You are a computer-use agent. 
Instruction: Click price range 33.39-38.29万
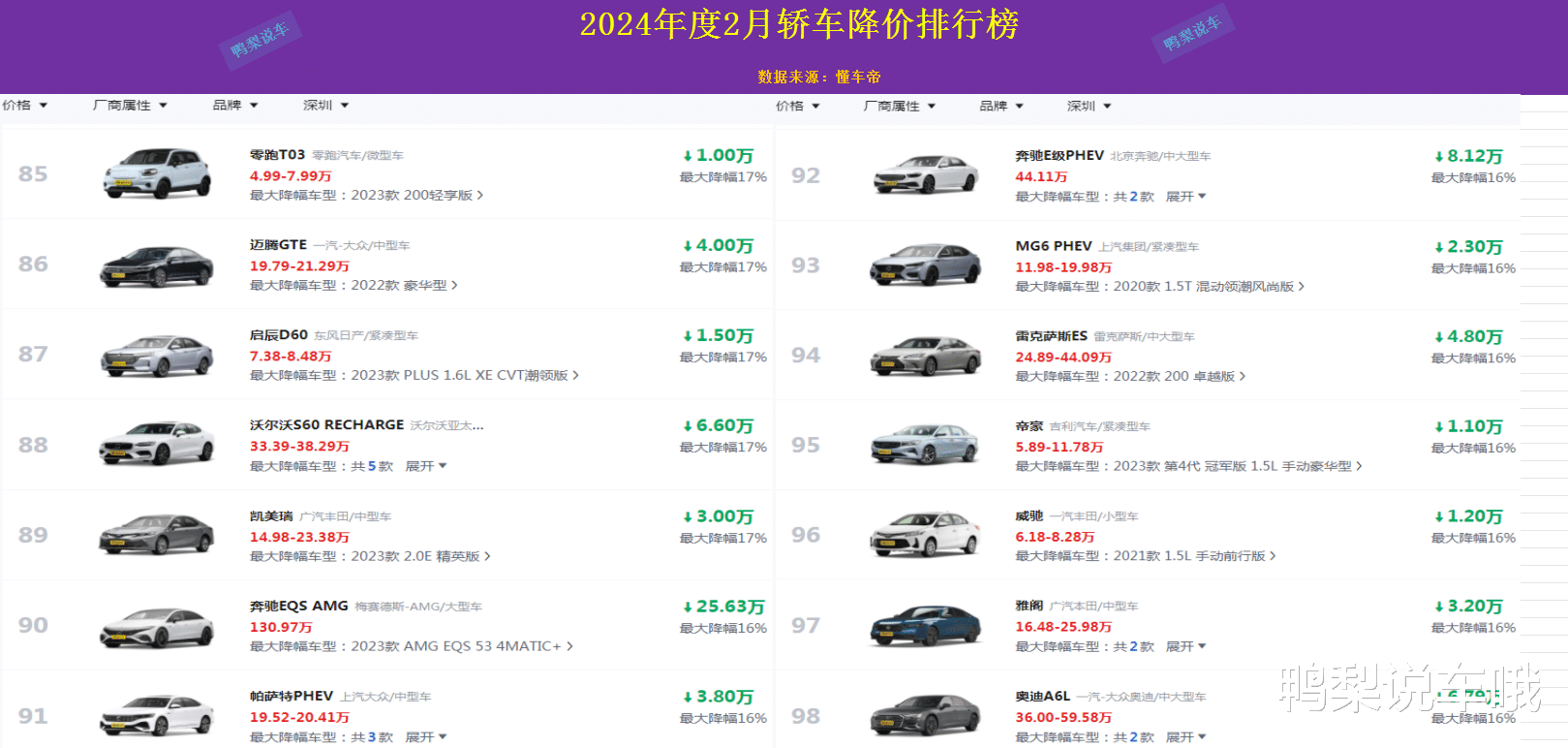[299, 447]
